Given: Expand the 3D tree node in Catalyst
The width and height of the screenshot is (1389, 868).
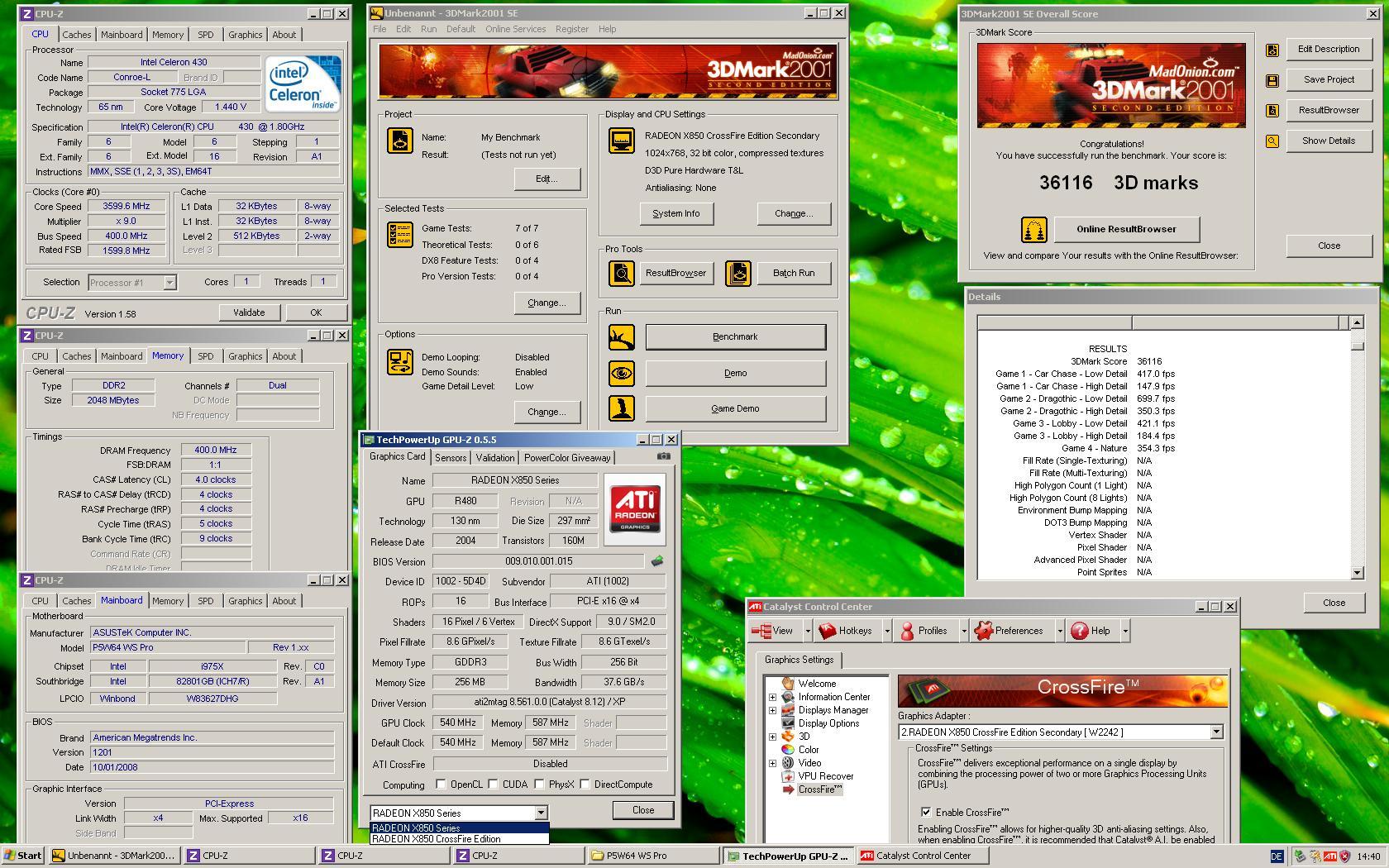Looking at the screenshot, I should [772, 737].
